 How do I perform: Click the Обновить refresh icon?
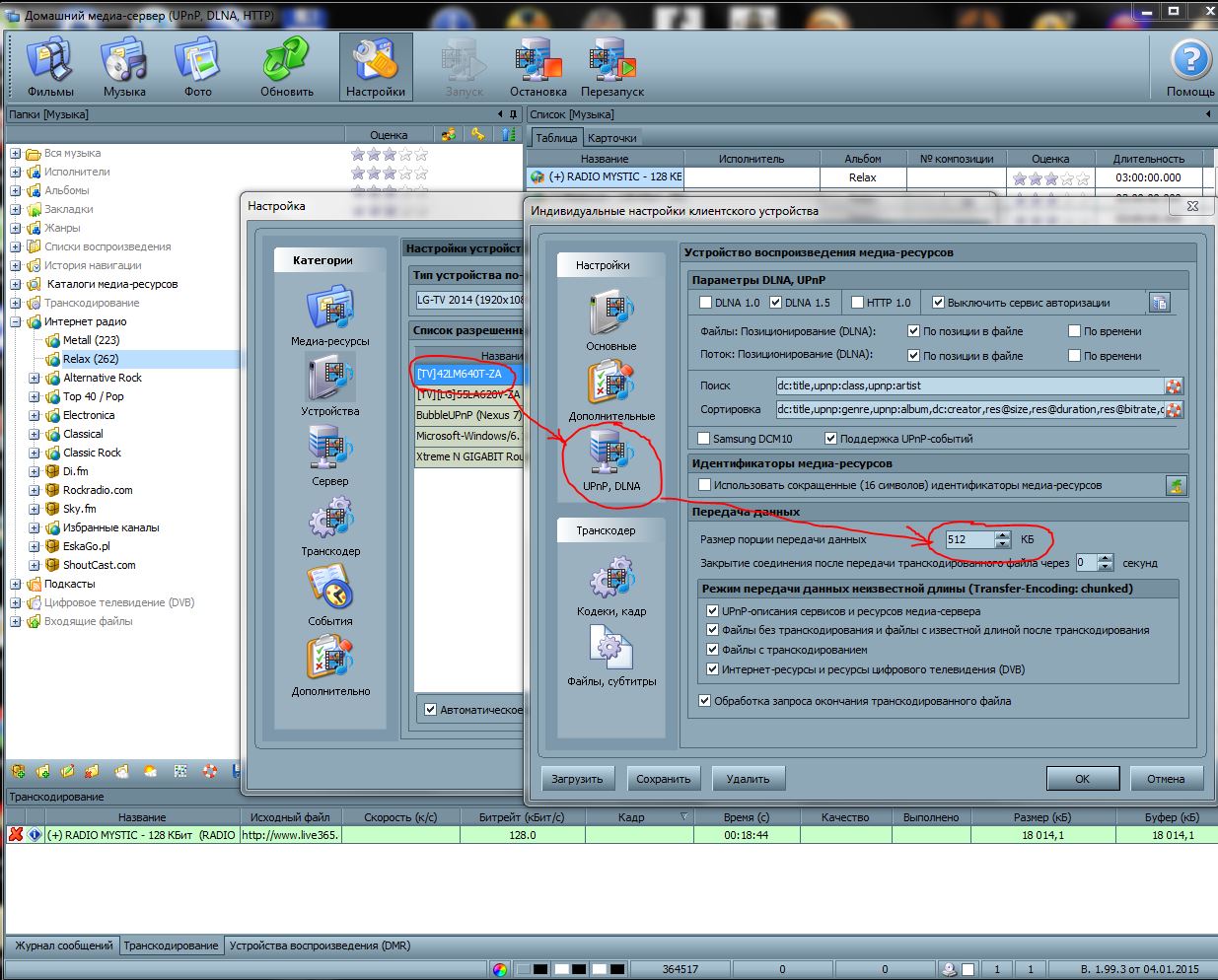286,65
